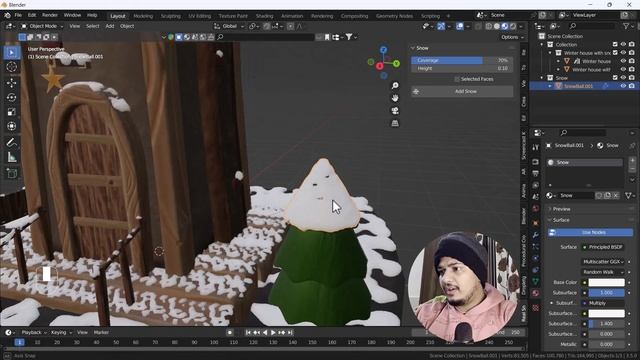The width and height of the screenshot is (640, 360).
Task: Click the viewport zoom magnifier icon
Action: tap(395, 85)
